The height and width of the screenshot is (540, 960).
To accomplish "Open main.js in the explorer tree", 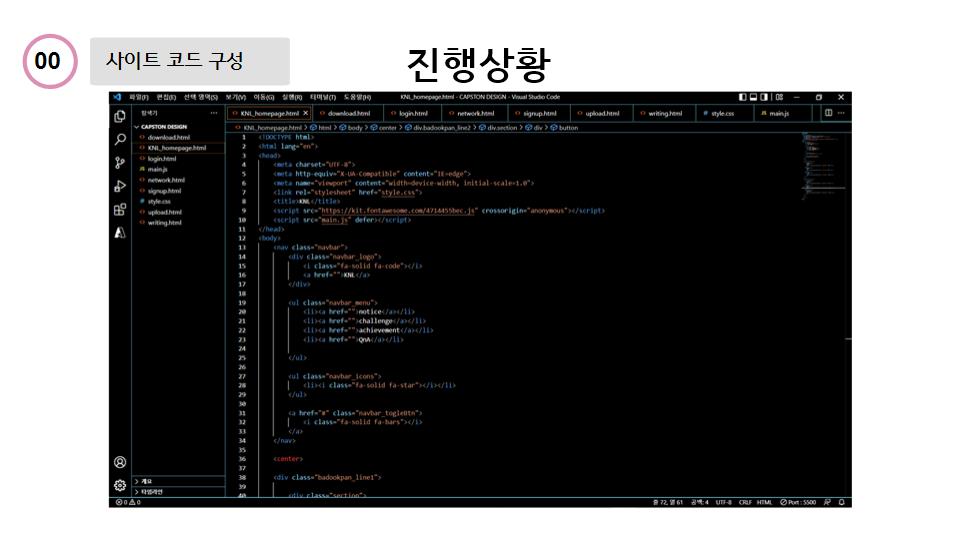I will tap(157, 169).
